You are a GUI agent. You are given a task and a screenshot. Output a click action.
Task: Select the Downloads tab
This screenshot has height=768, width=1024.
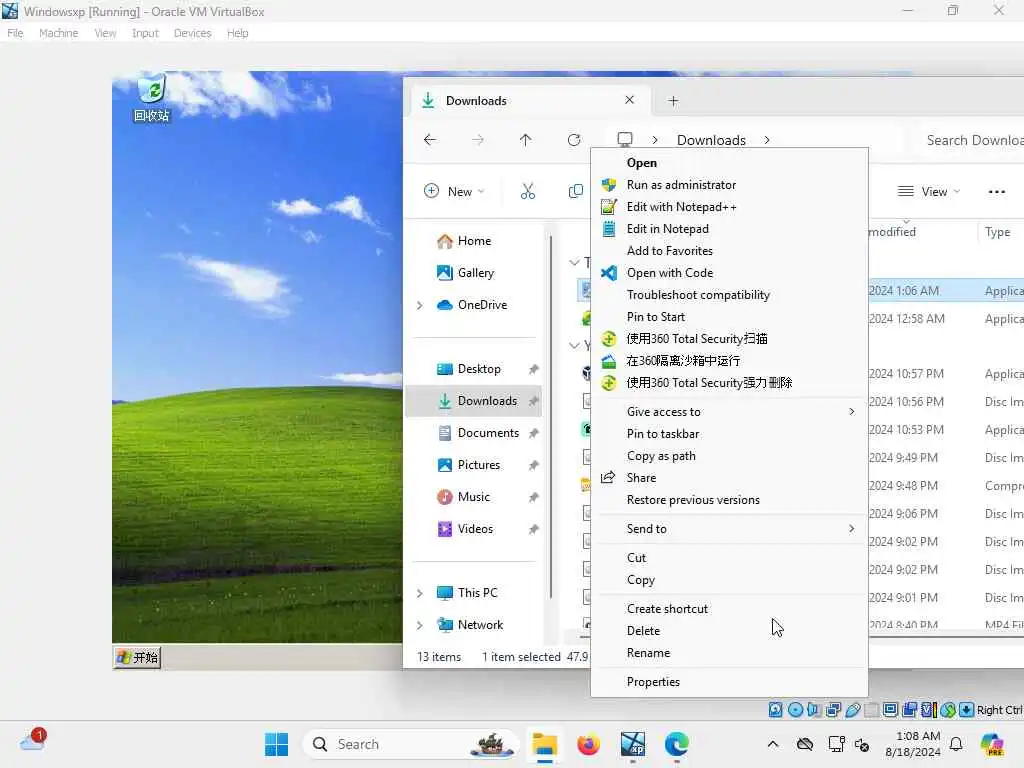(529, 101)
